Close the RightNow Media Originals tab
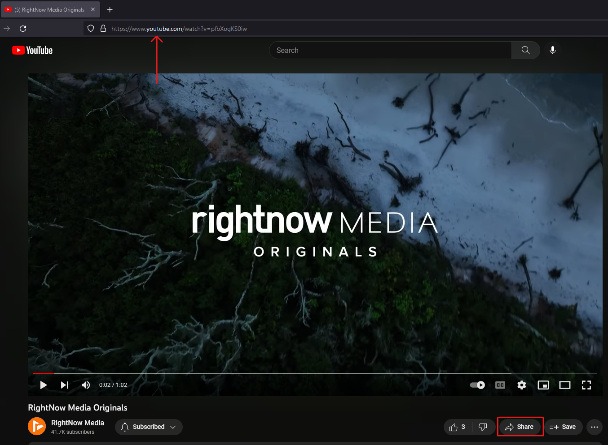The width and height of the screenshot is (608, 445). [93, 9]
